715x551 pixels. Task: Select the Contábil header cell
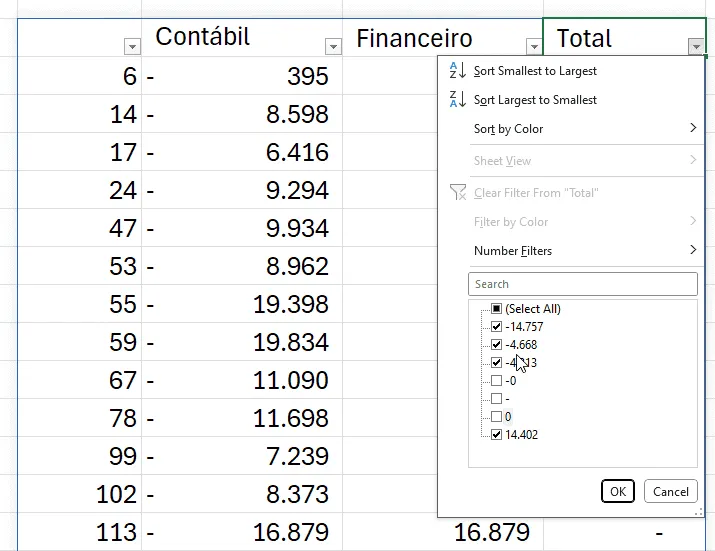pyautogui.click(x=242, y=37)
